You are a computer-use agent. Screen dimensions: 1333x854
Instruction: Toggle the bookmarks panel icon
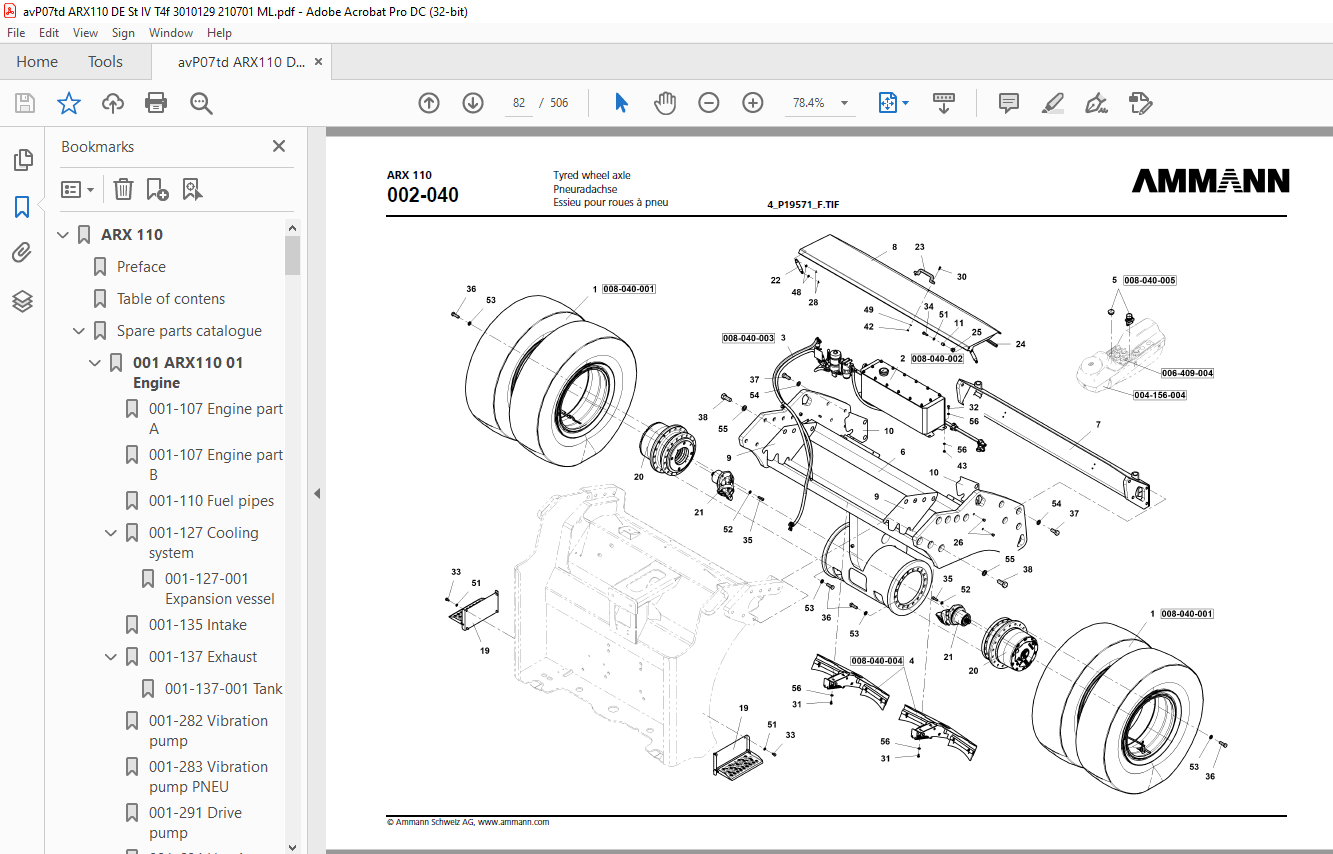[22, 207]
